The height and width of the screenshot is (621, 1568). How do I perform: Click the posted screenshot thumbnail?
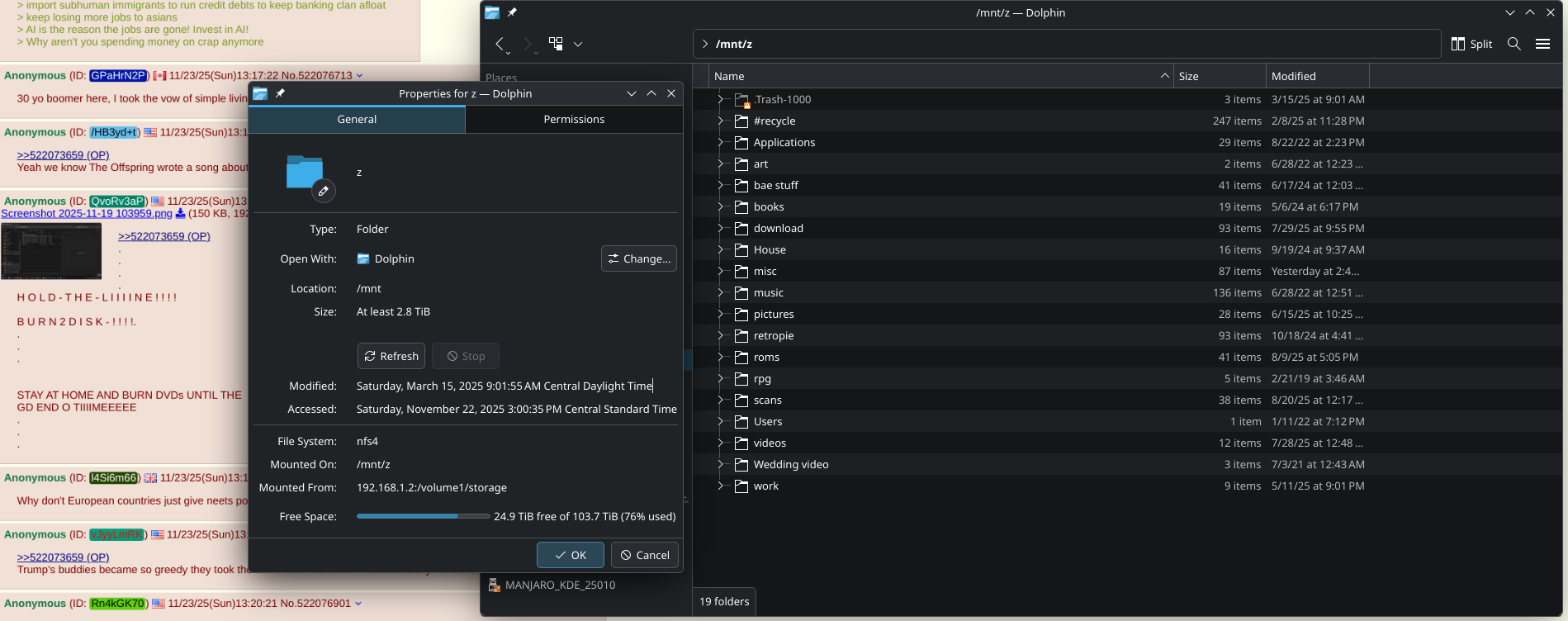tap(51, 251)
